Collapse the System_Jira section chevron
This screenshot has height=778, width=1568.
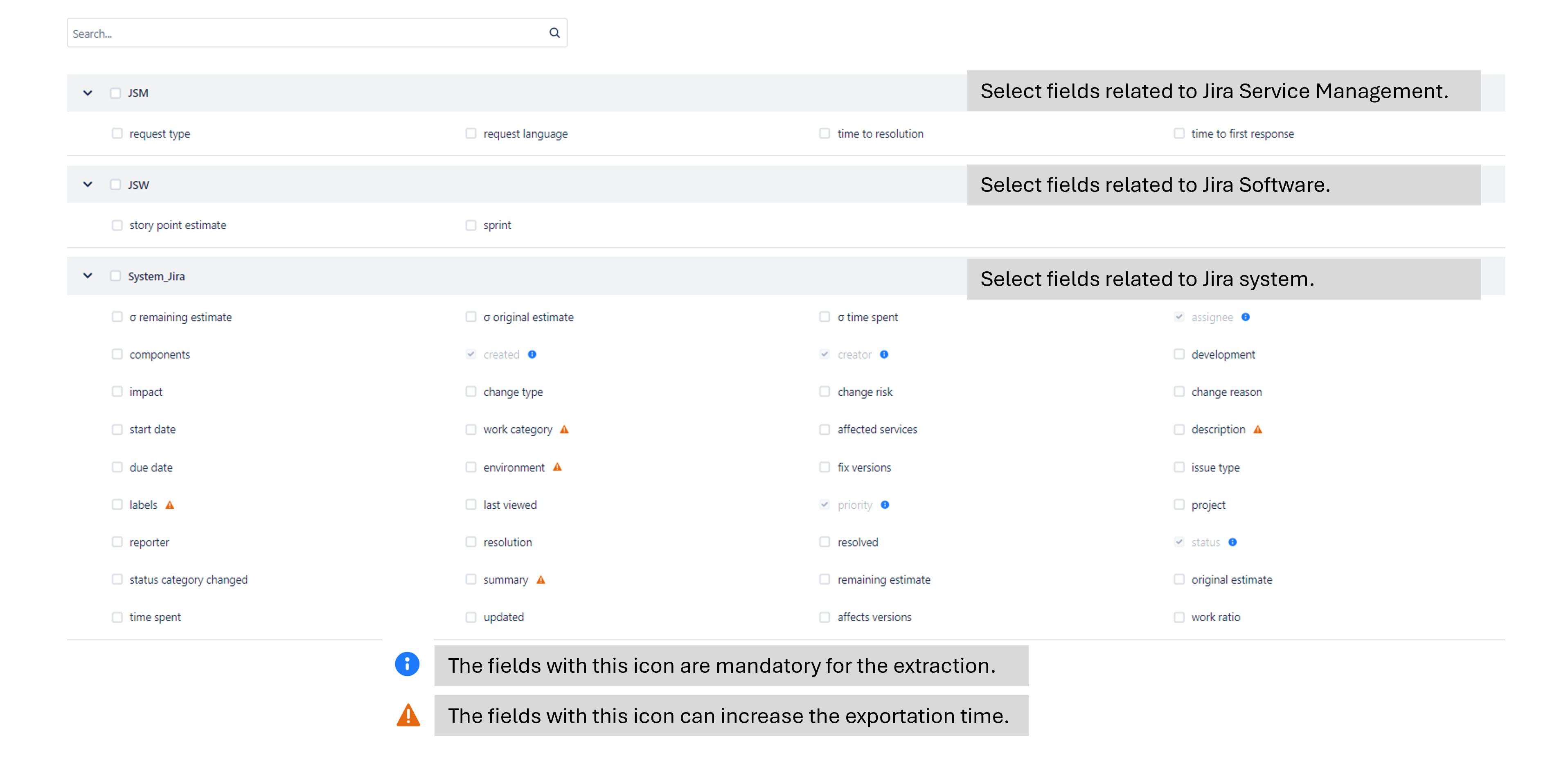coord(88,276)
